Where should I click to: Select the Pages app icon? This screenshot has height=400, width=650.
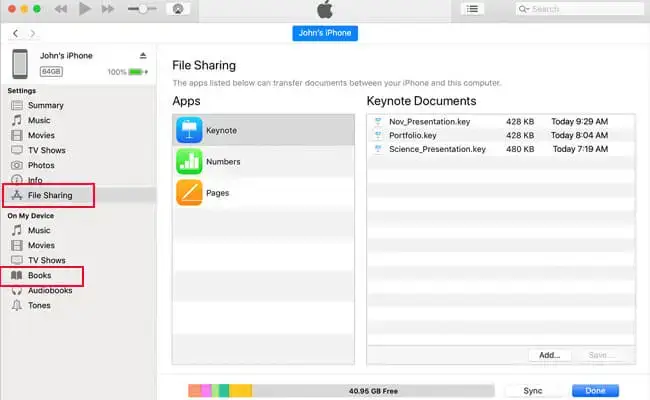coord(189,193)
